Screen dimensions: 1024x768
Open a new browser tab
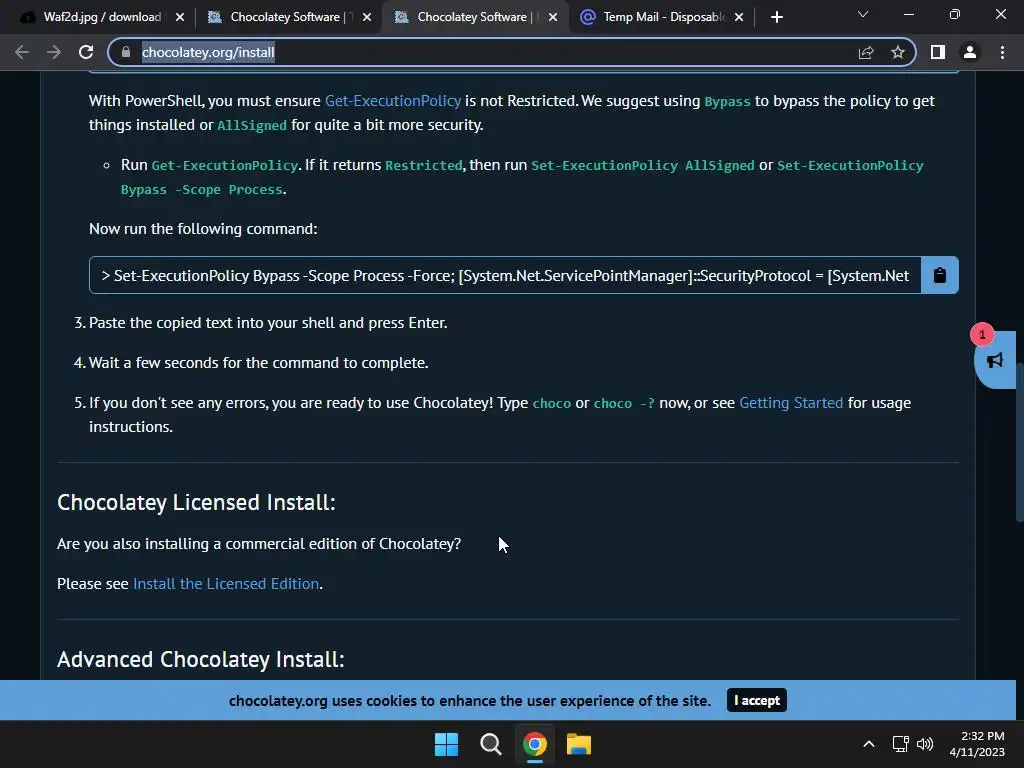pos(776,17)
